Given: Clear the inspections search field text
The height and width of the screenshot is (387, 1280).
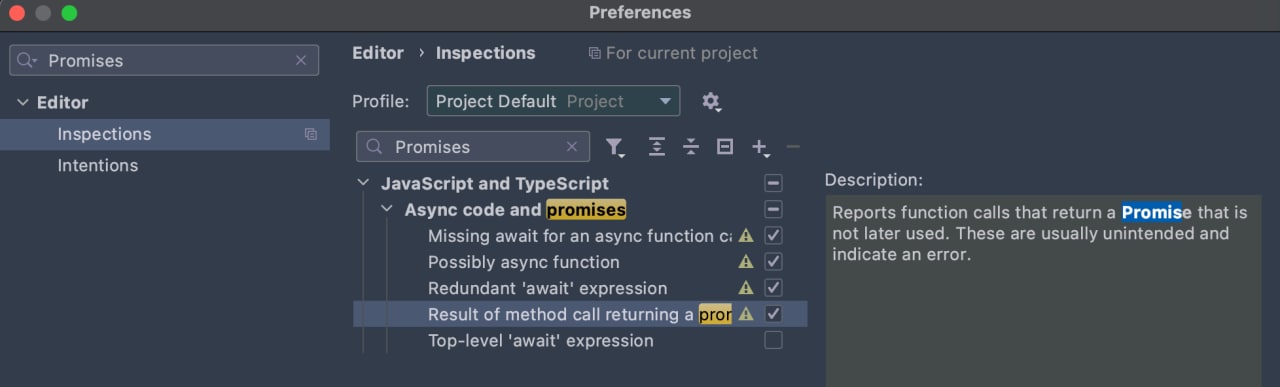Looking at the screenshot, I should click(x=572, y=147).
